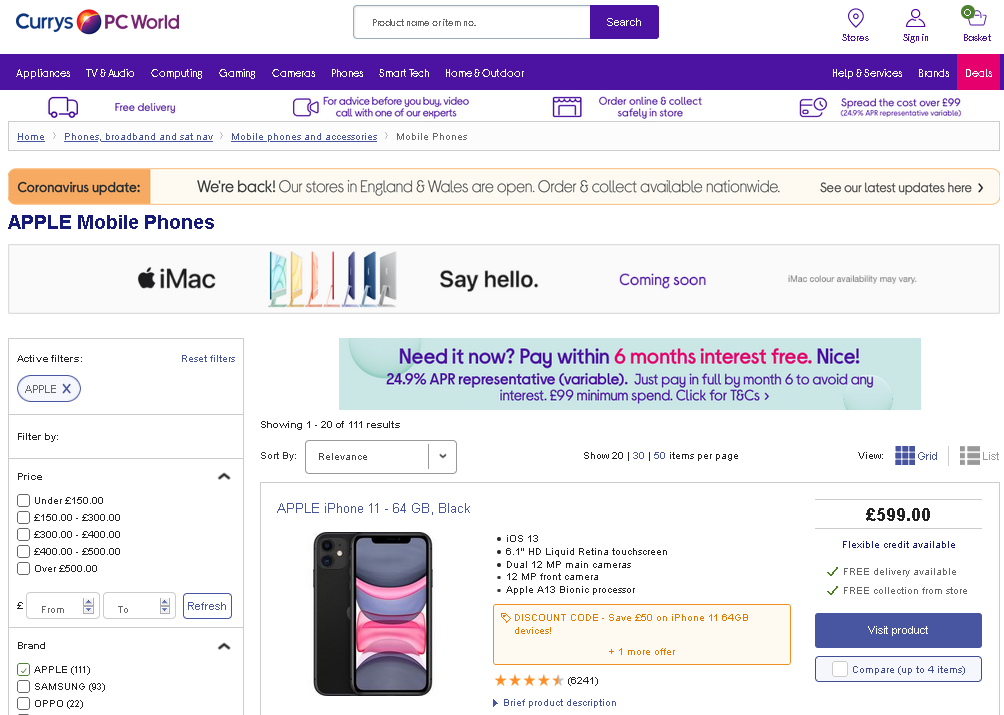Click the 6 months interest free banner
The width and height of the screenshot is (1004, 715).
click(x=629, y=374)
